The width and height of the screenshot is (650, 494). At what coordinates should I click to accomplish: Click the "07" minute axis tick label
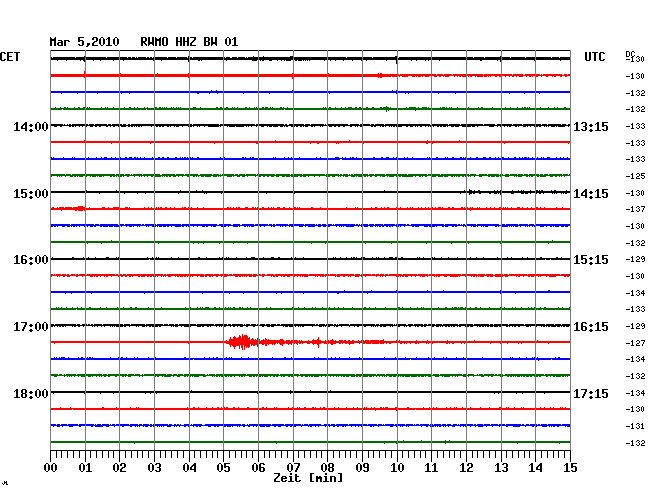(x=293, y=468)
